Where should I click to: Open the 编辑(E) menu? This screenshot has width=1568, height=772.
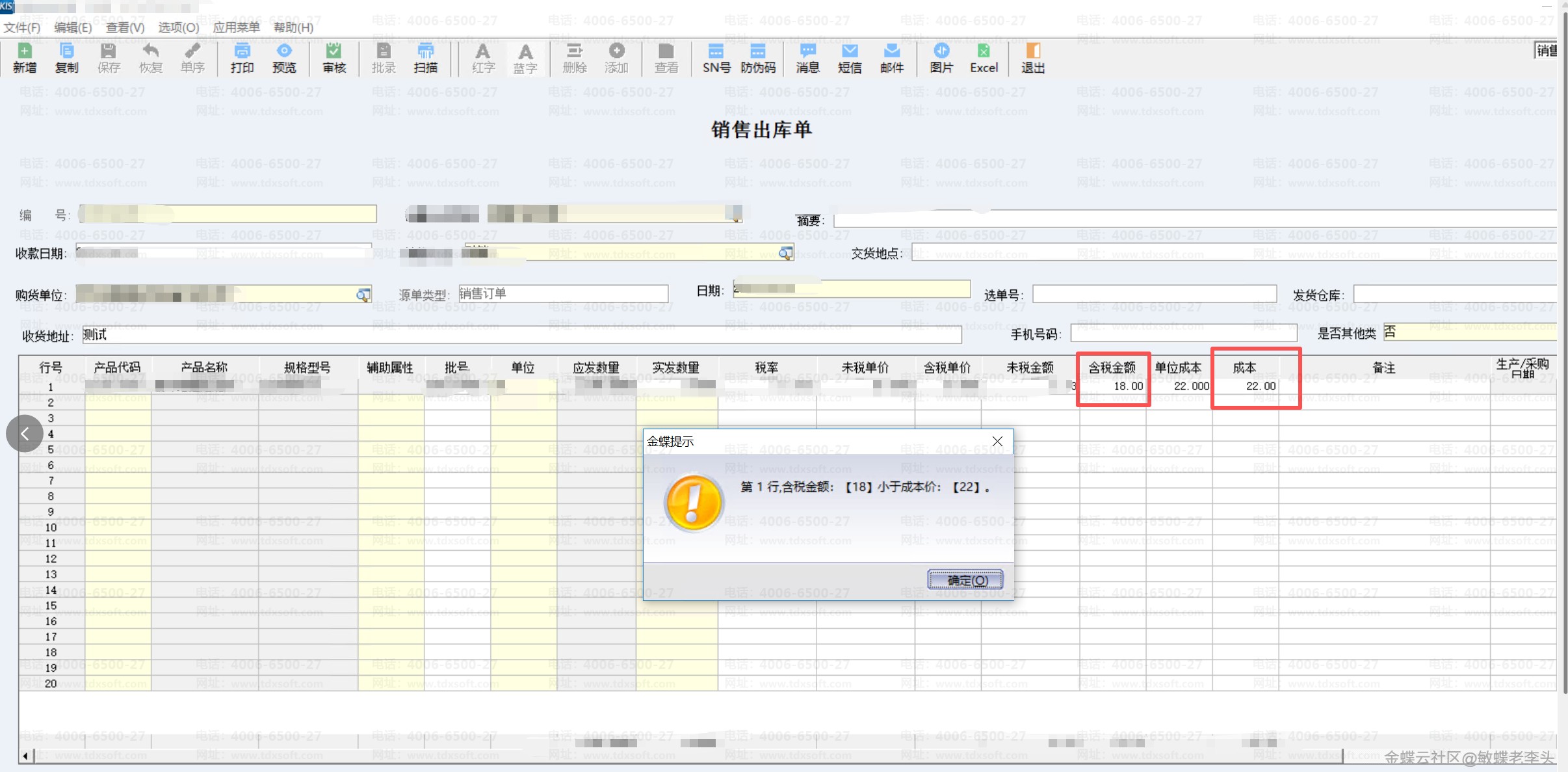coord(73,27)
